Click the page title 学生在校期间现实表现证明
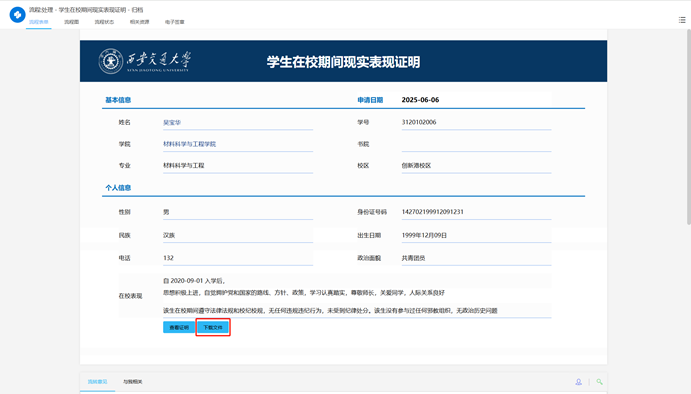The width and height of the screenshot is (691, 394). (x=343, y=62)
